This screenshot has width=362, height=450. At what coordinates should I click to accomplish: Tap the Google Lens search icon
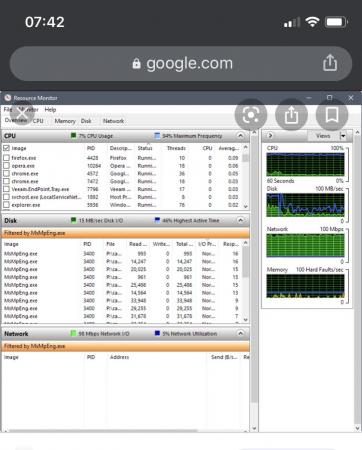(x=251, y=115)
